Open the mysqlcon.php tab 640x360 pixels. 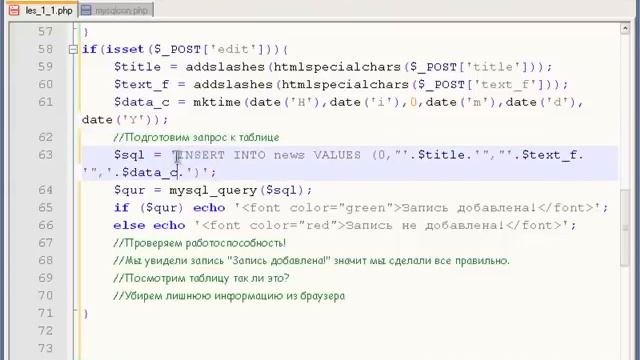click(x=116, y=10)
